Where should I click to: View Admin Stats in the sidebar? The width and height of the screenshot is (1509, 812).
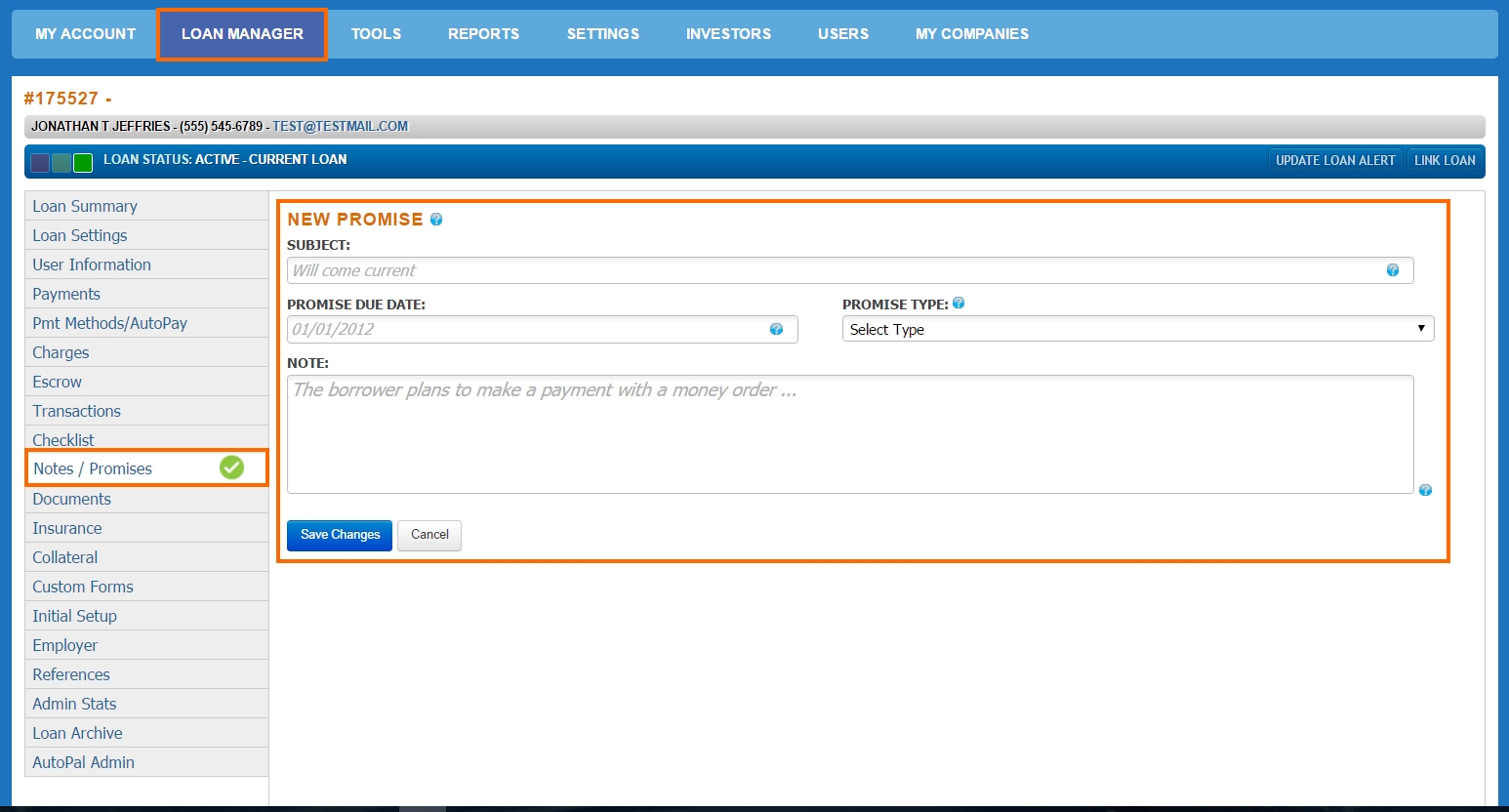[x=146, y=704]
